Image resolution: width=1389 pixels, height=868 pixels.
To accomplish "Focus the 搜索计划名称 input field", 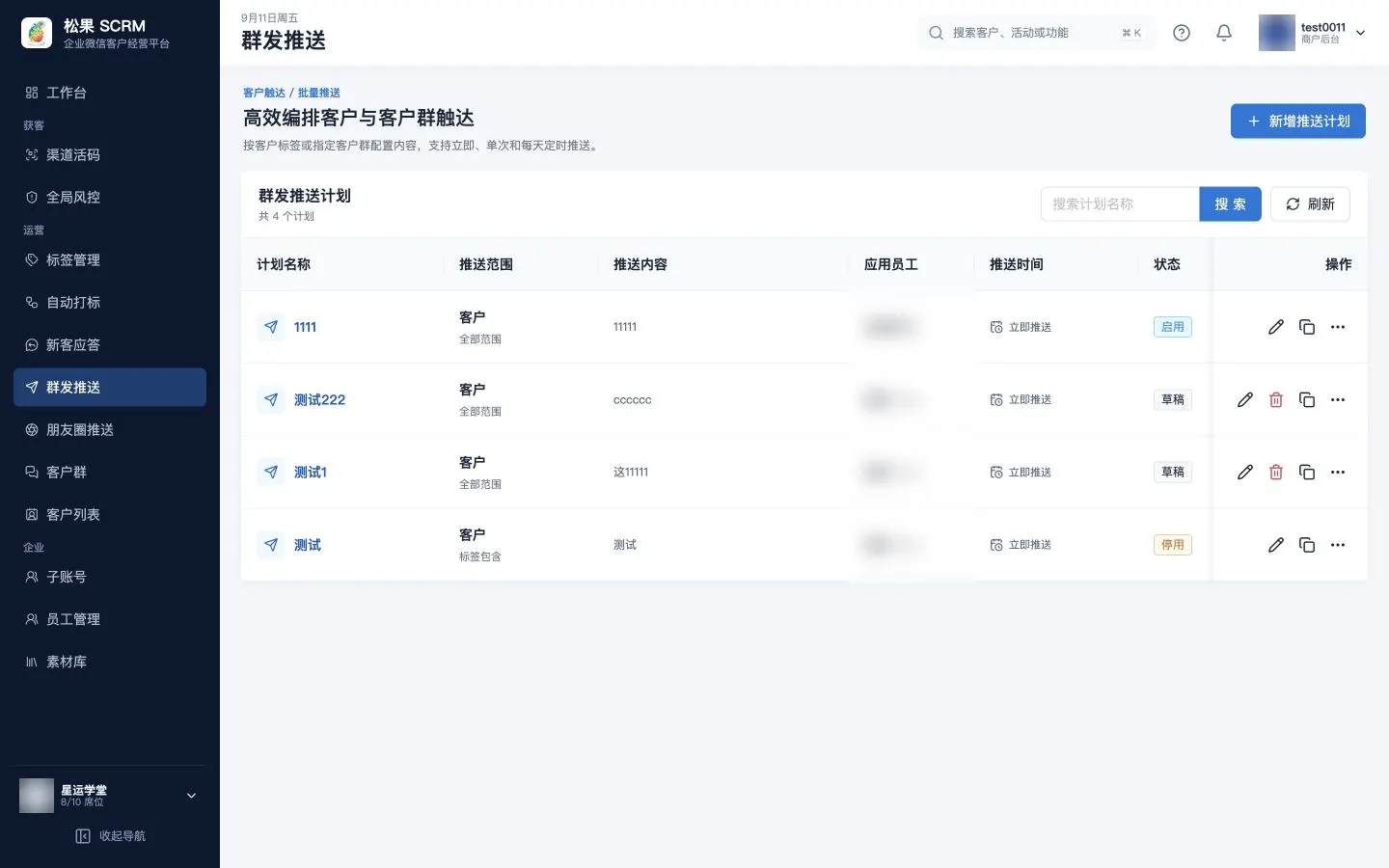I will 1120,204.
